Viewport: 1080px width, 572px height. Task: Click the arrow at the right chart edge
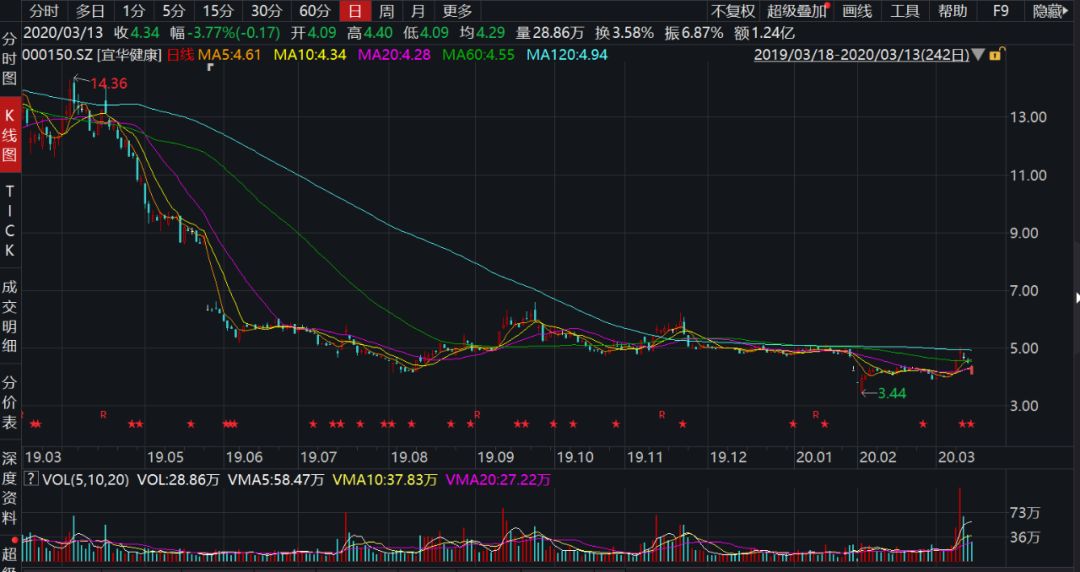click(x=1076, y=298)
